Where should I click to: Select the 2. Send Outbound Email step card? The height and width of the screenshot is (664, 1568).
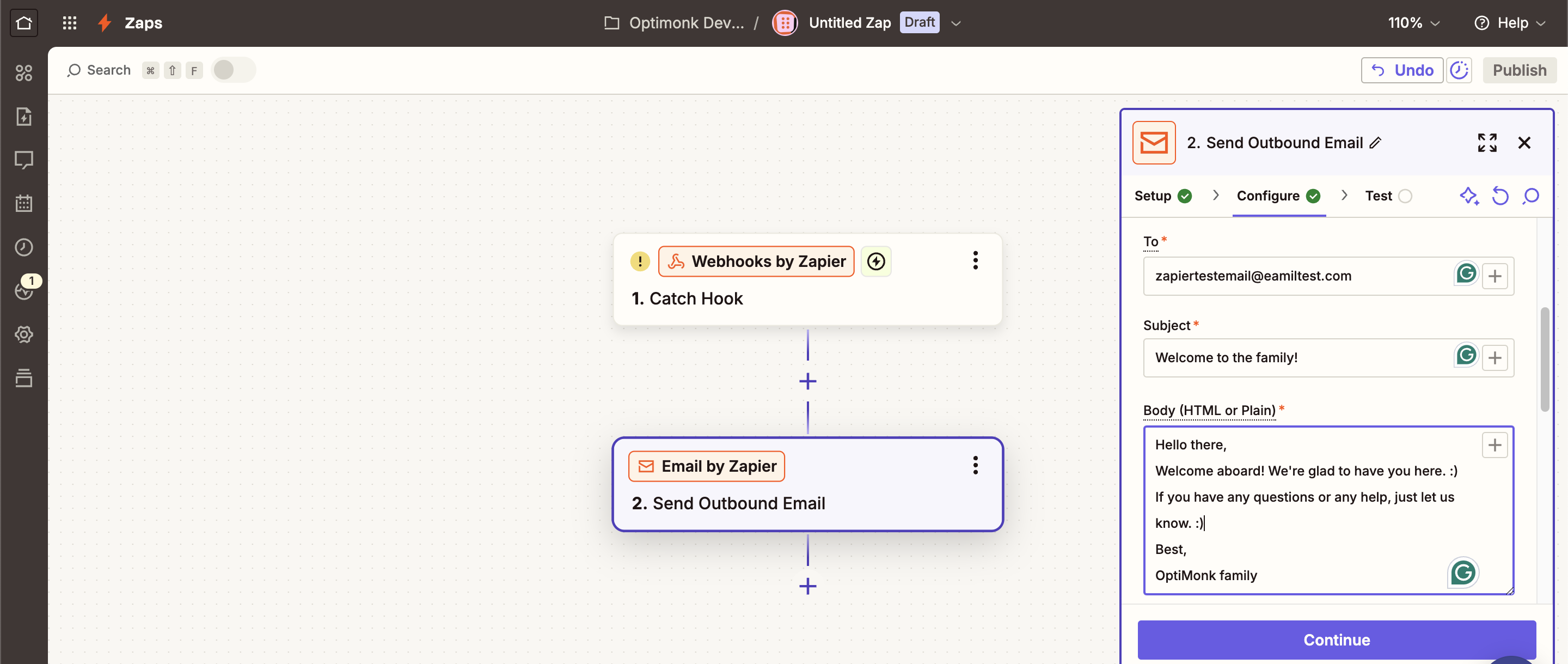point(808,484)
